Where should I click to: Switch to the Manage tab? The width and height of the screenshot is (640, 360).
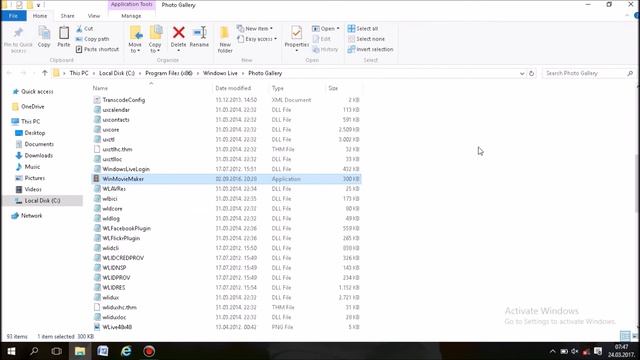pyautogui.click(x=131, y=16)
